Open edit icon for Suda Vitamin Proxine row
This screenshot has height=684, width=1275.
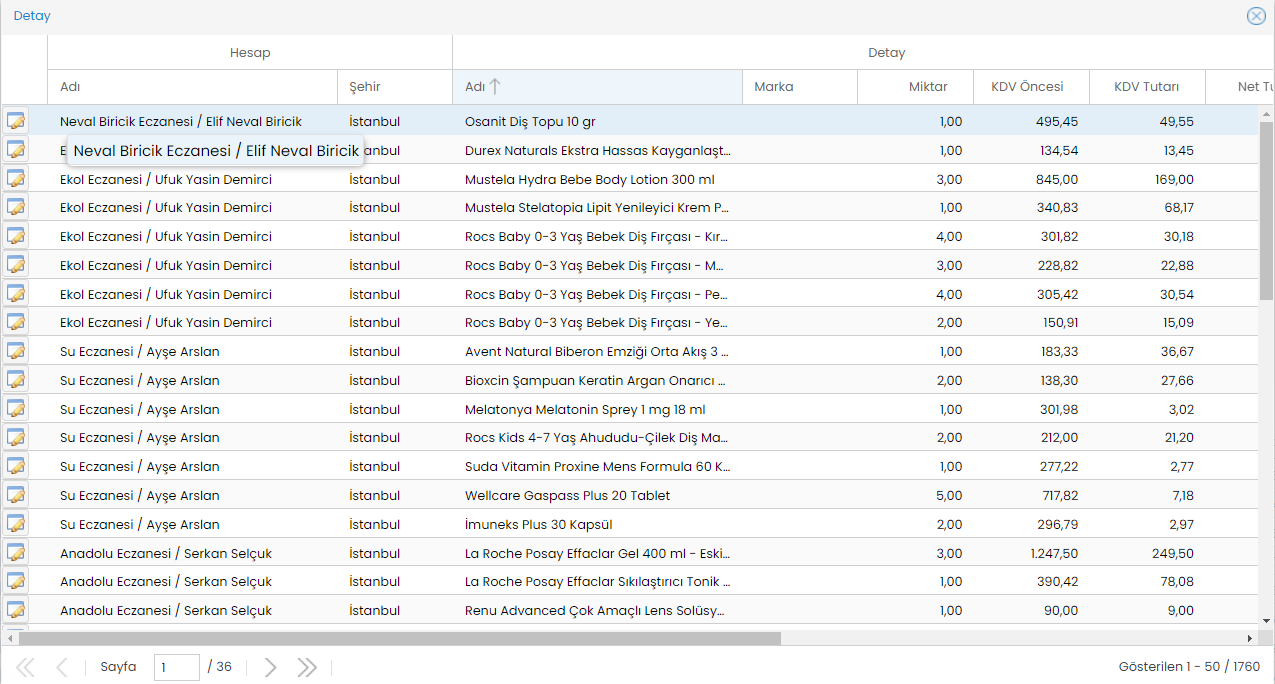(x=16, y=466)
